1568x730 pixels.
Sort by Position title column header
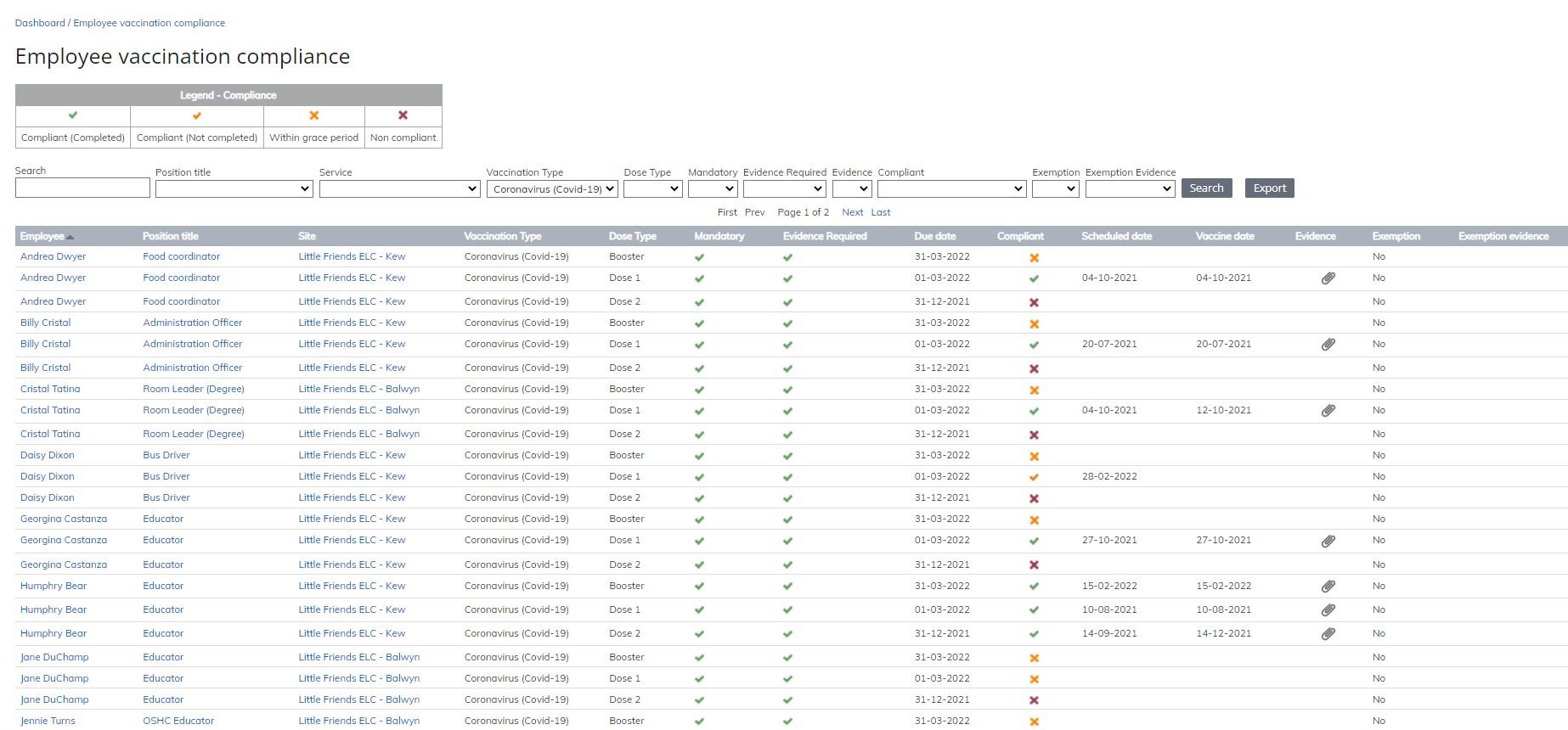click(171, 236)
